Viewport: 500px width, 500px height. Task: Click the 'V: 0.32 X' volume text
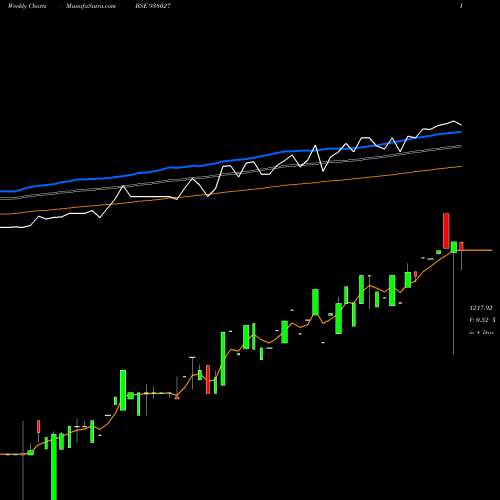482,320
